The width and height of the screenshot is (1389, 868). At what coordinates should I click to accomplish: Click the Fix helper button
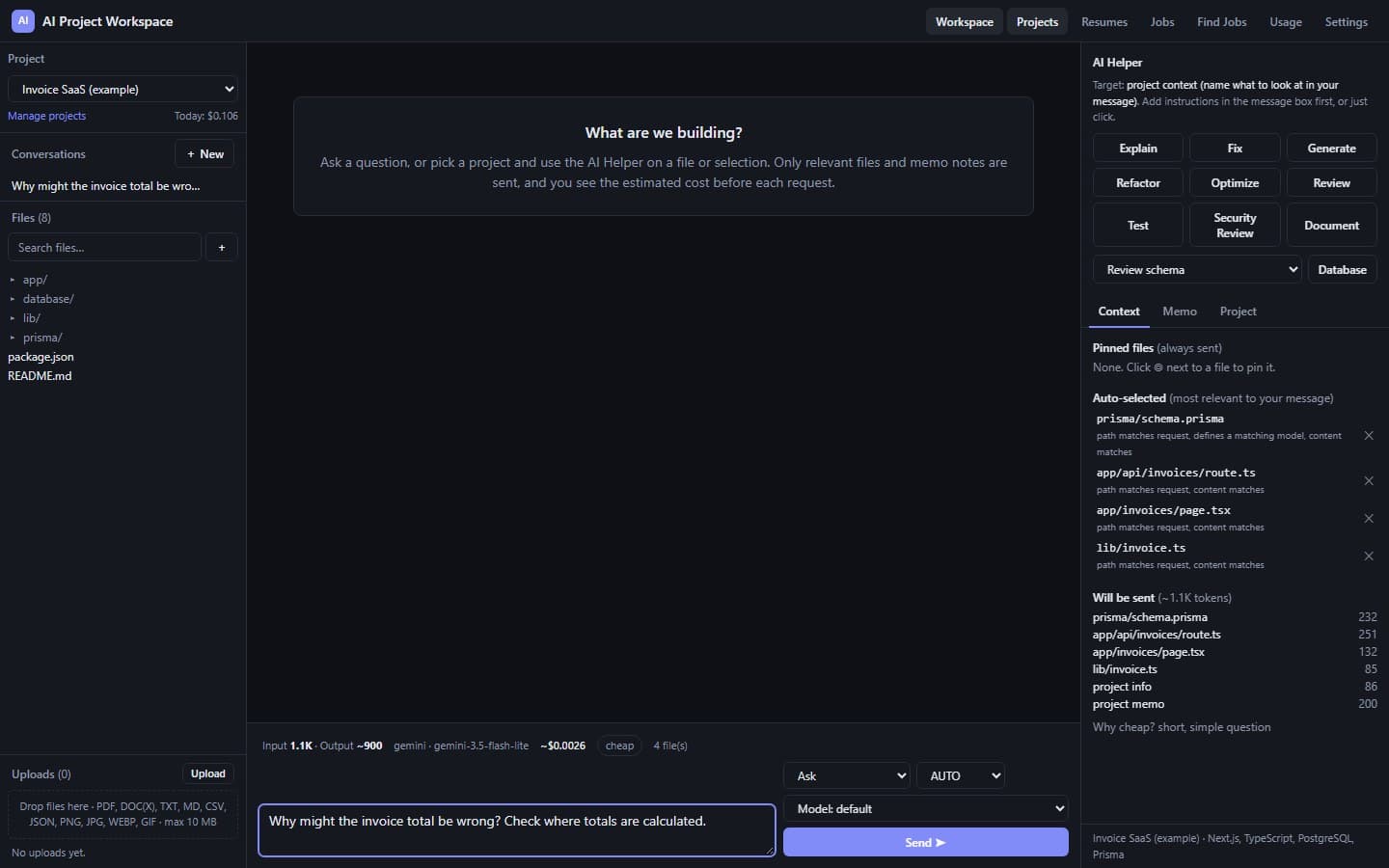(x=1235, y=149)
